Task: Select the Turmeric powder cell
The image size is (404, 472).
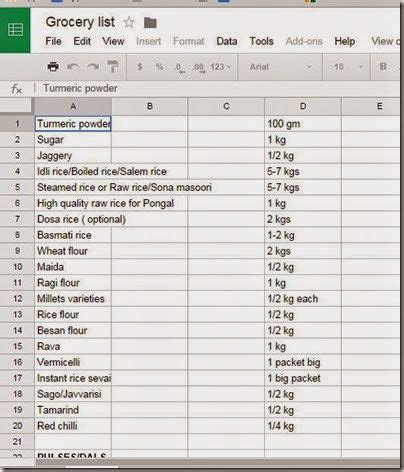Action: pyautogui.click(x=73, y=124)
